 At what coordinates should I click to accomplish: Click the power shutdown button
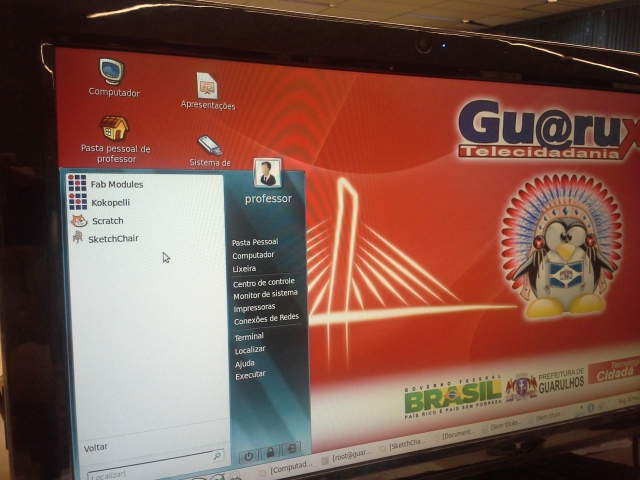click(248, 456)
